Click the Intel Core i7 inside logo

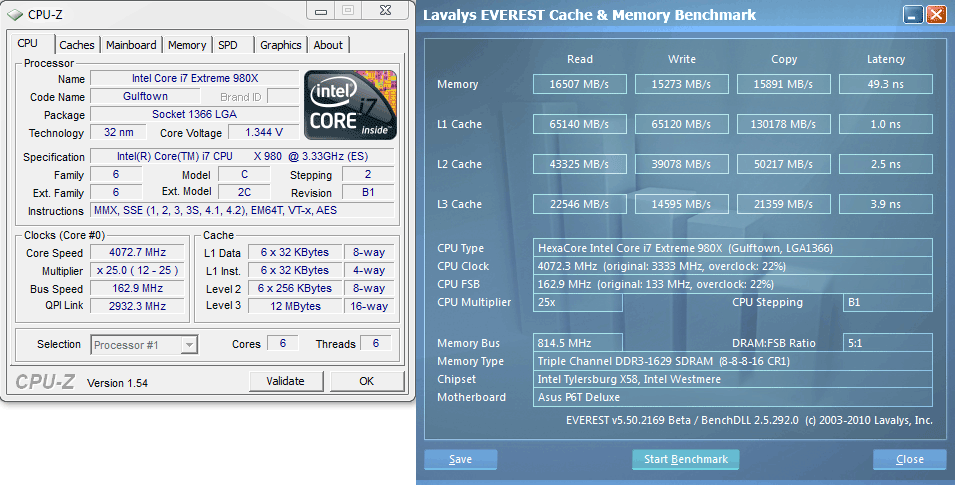point(350,105)
